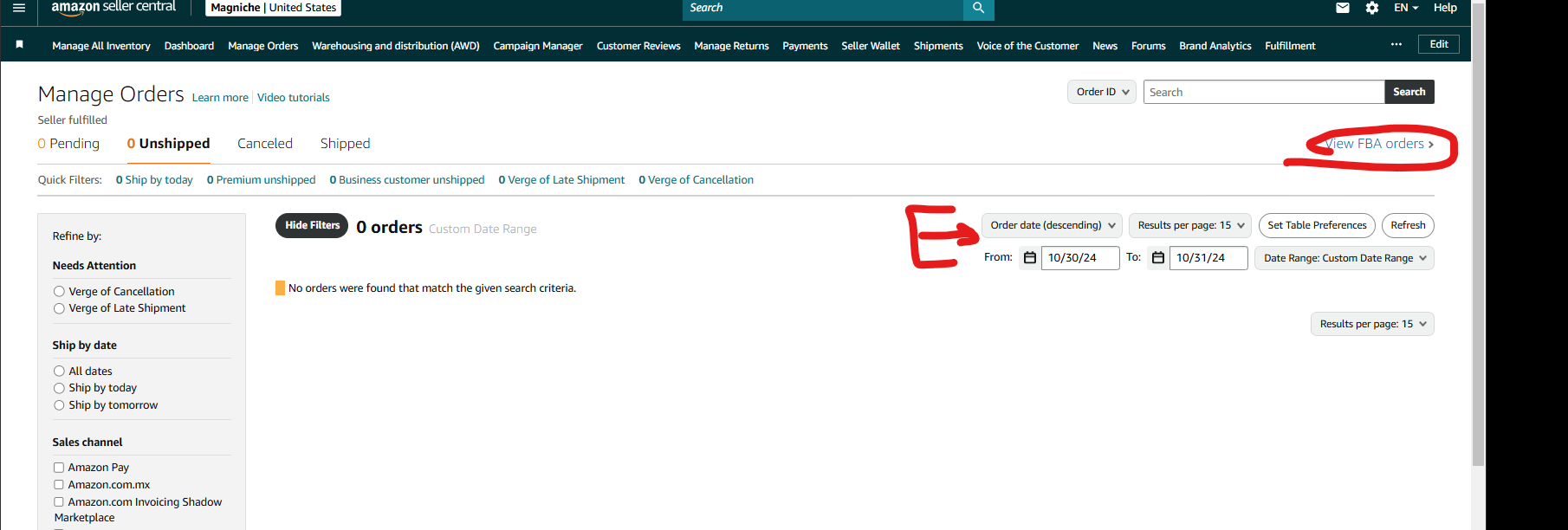Click the order search input field

point(1264,92)
